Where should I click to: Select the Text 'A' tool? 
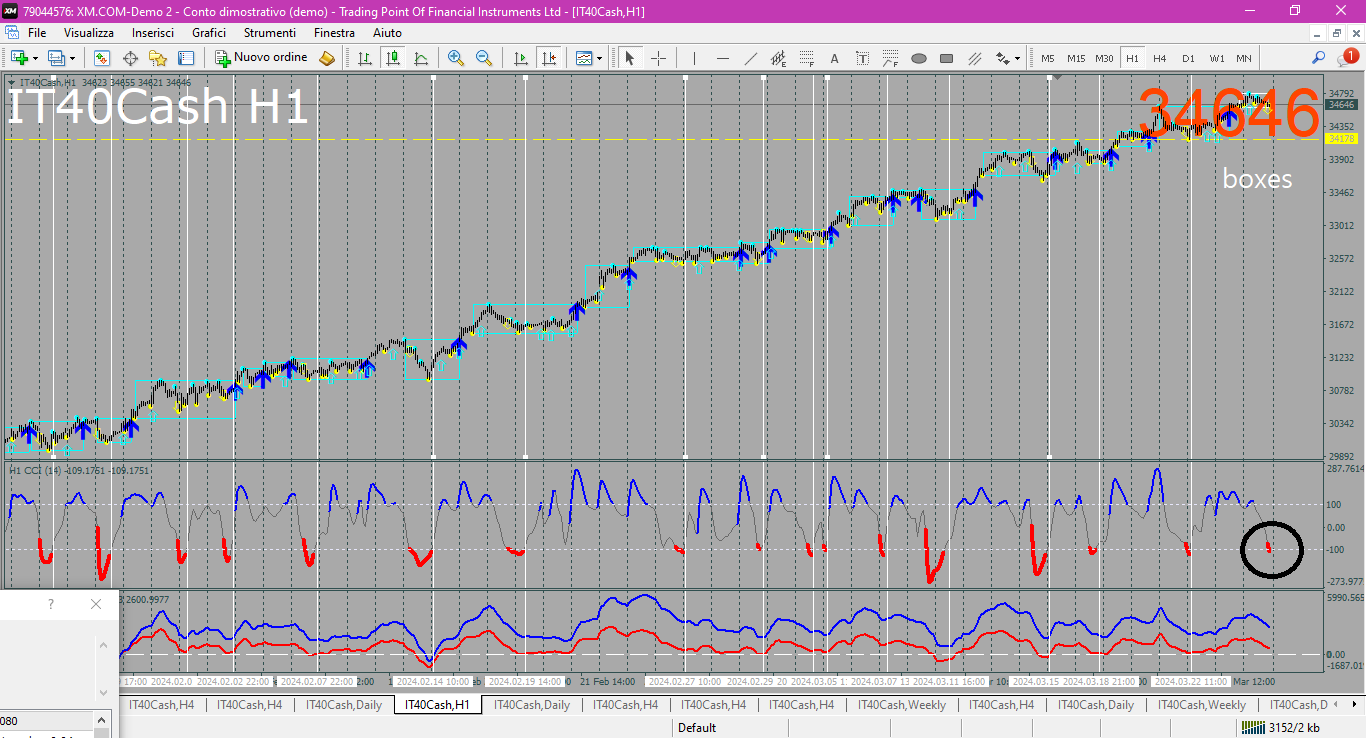pyautogui.click(x=834, y=58)
